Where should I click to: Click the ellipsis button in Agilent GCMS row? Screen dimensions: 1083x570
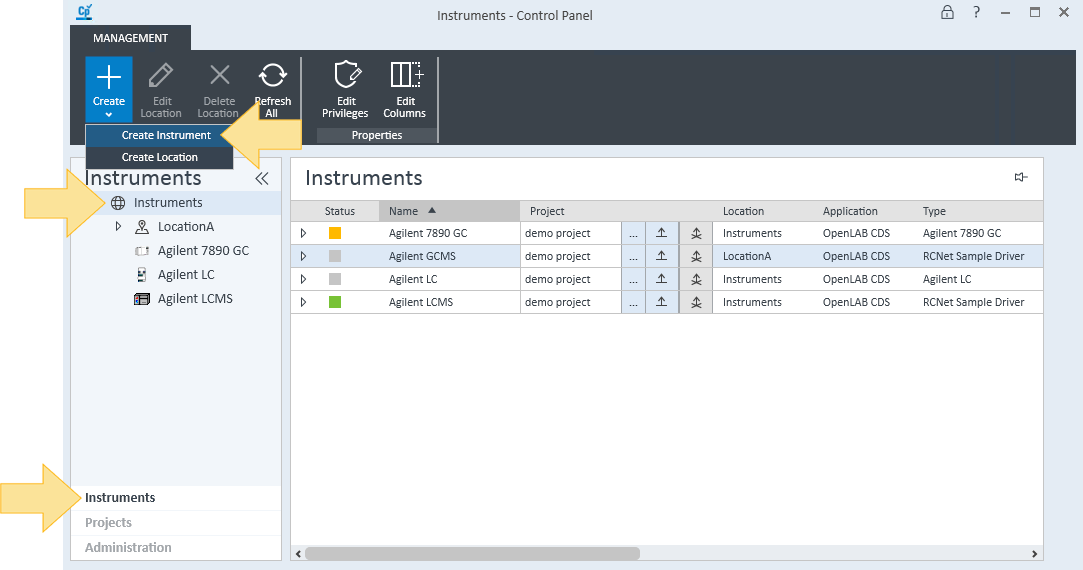coord(633,256)
